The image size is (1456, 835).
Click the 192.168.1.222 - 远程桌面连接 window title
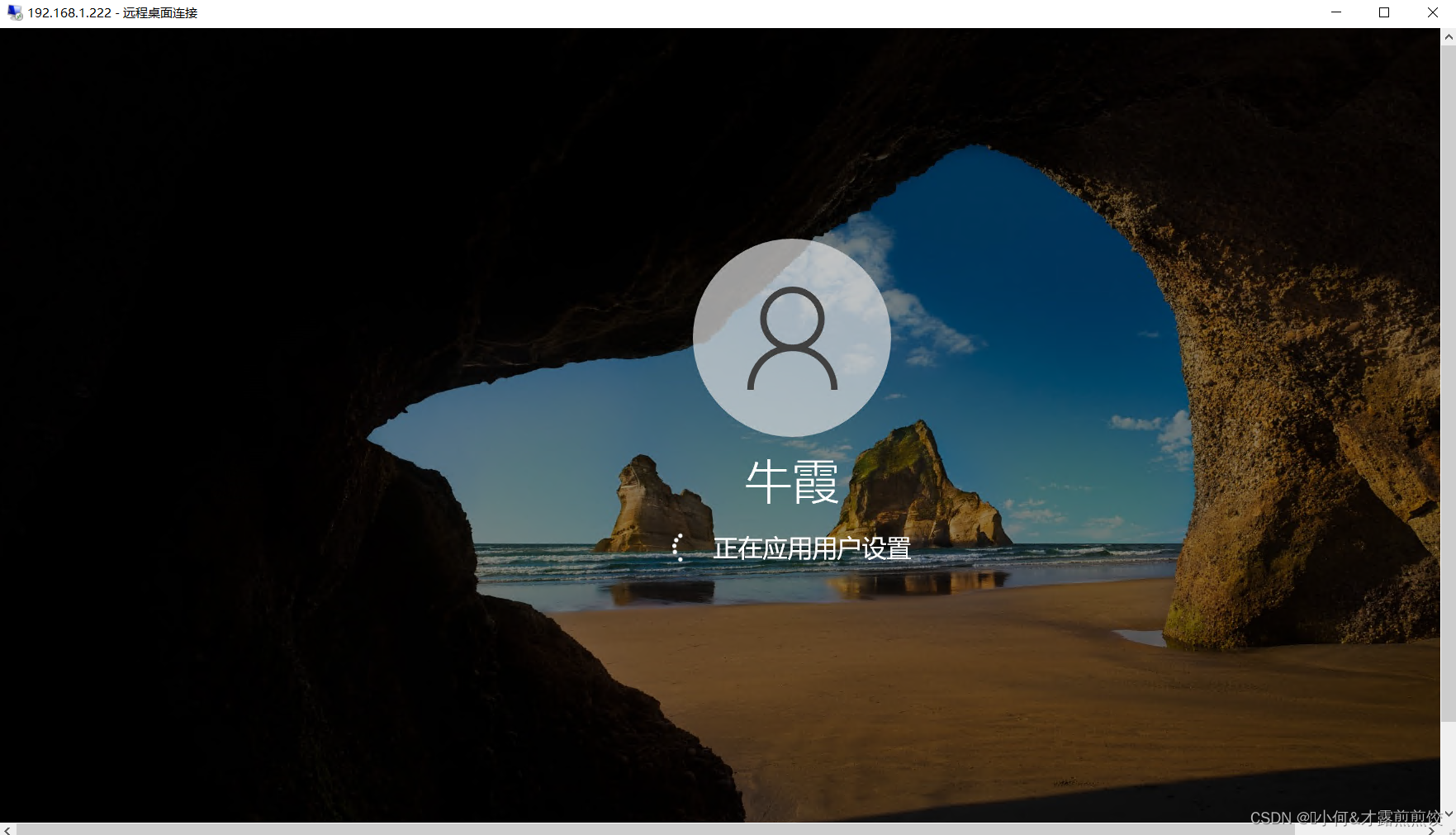coord(112,13)
